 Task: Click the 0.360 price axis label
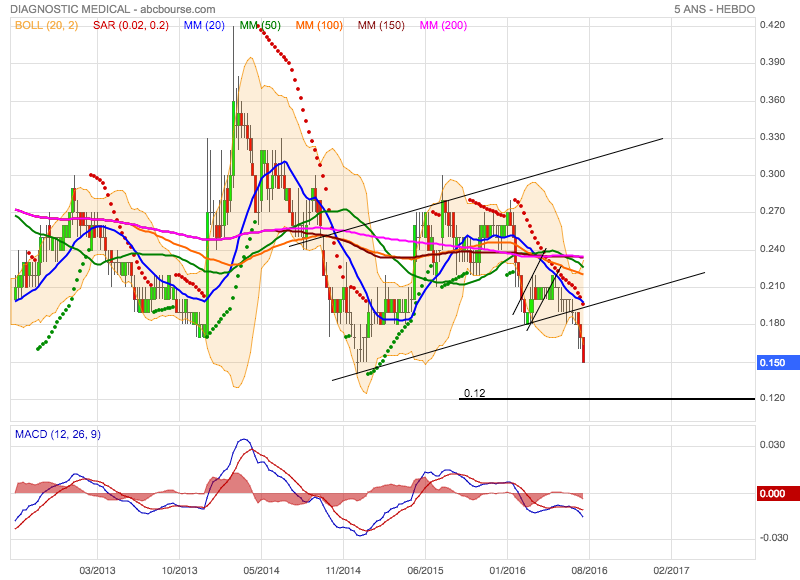tap(772, 99)
